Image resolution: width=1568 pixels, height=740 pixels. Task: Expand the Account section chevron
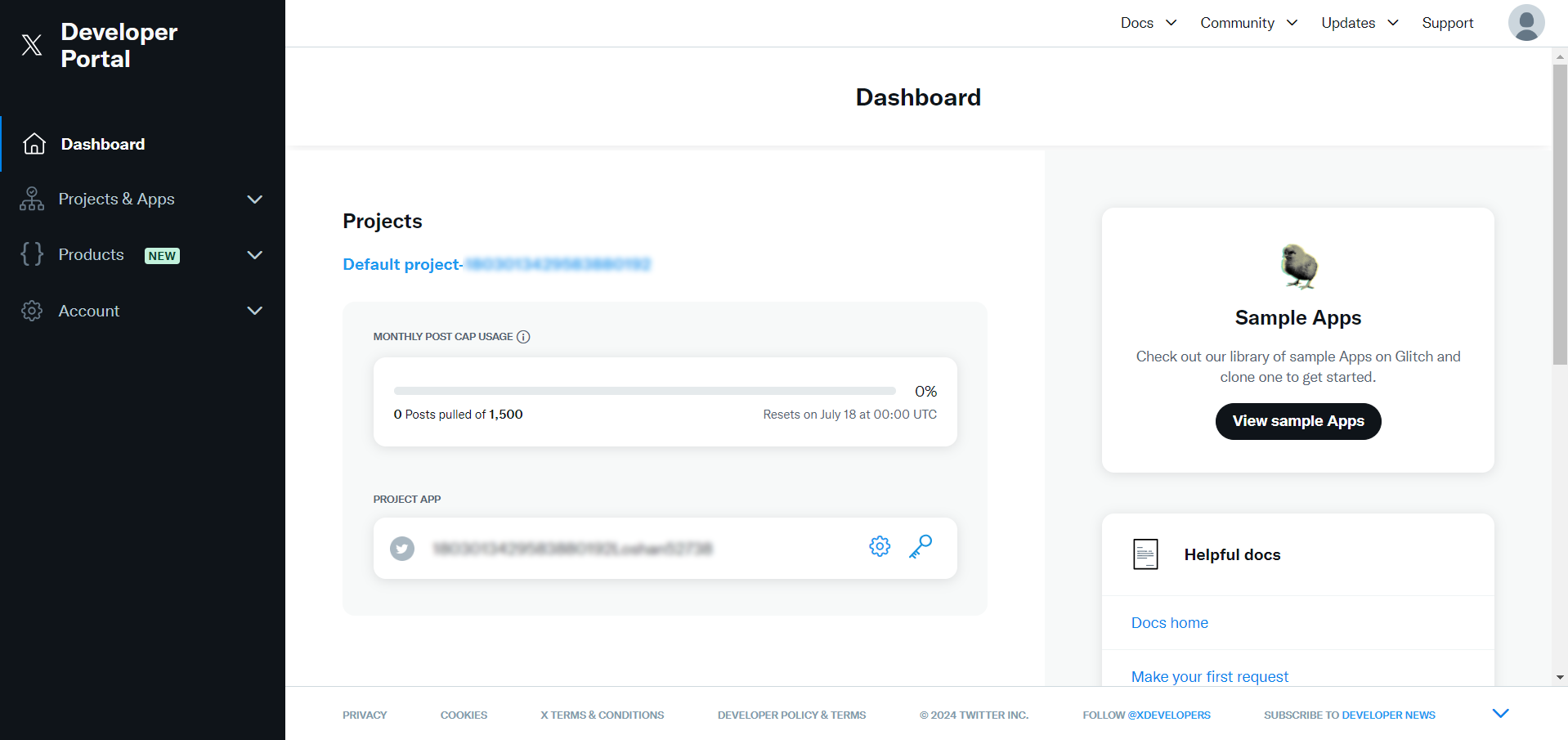click(x=255, y=311)
